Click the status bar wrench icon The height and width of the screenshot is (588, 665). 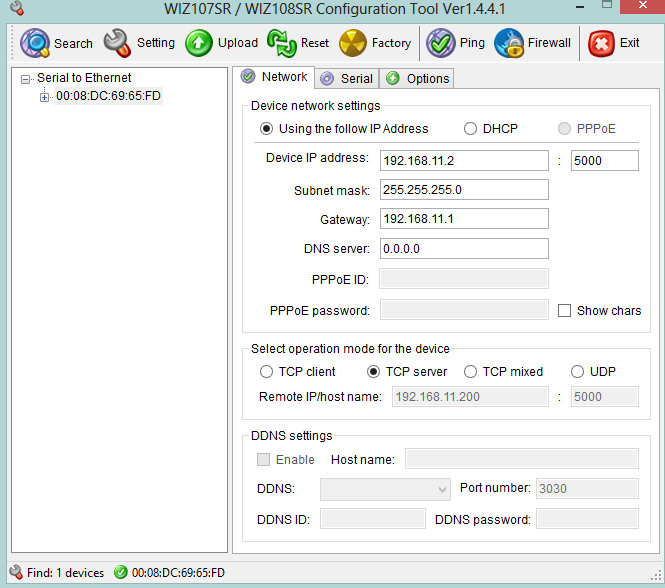[x=16, y=572]
